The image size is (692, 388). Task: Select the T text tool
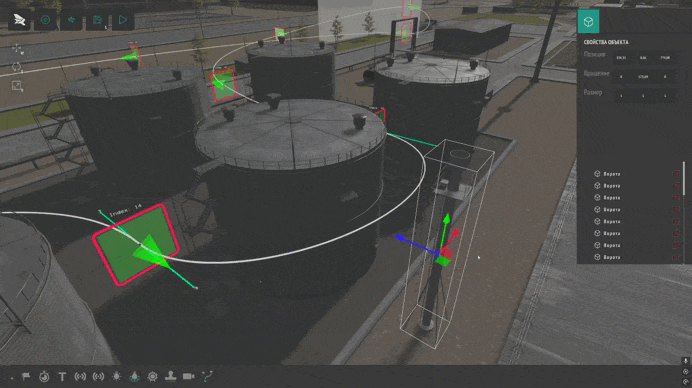(x=62, y=377)
